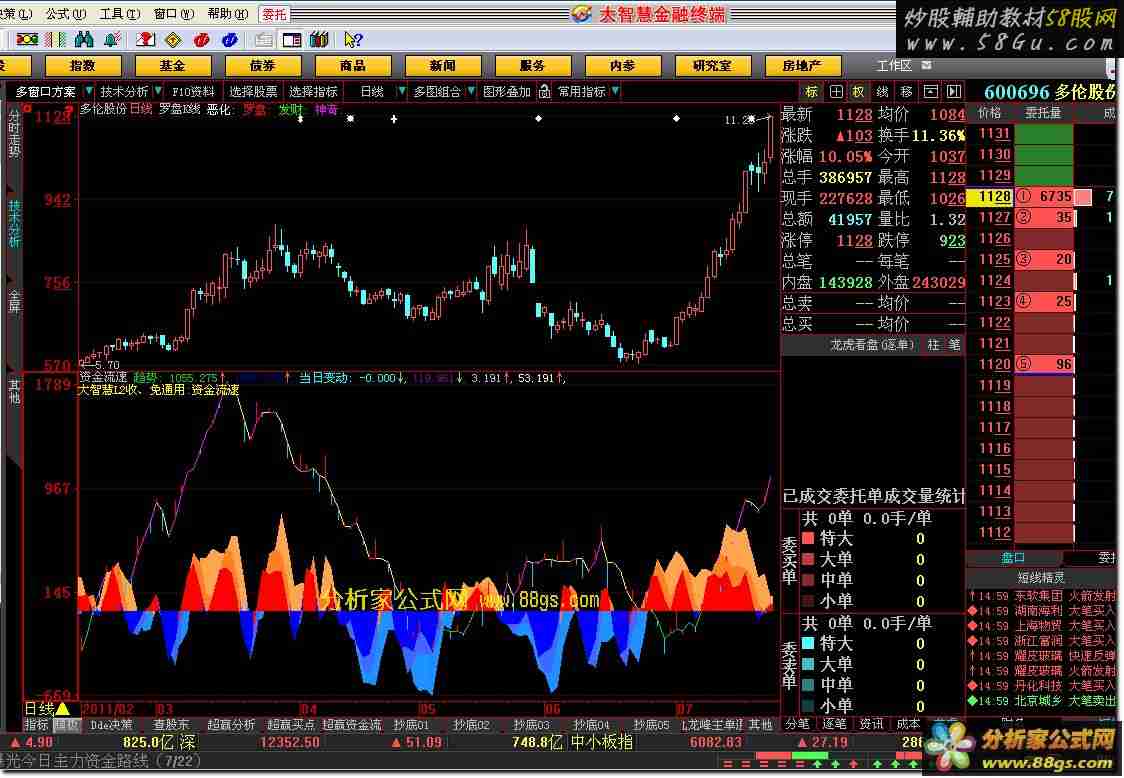Click the red round toolbar icon

(x=201, y=39)
